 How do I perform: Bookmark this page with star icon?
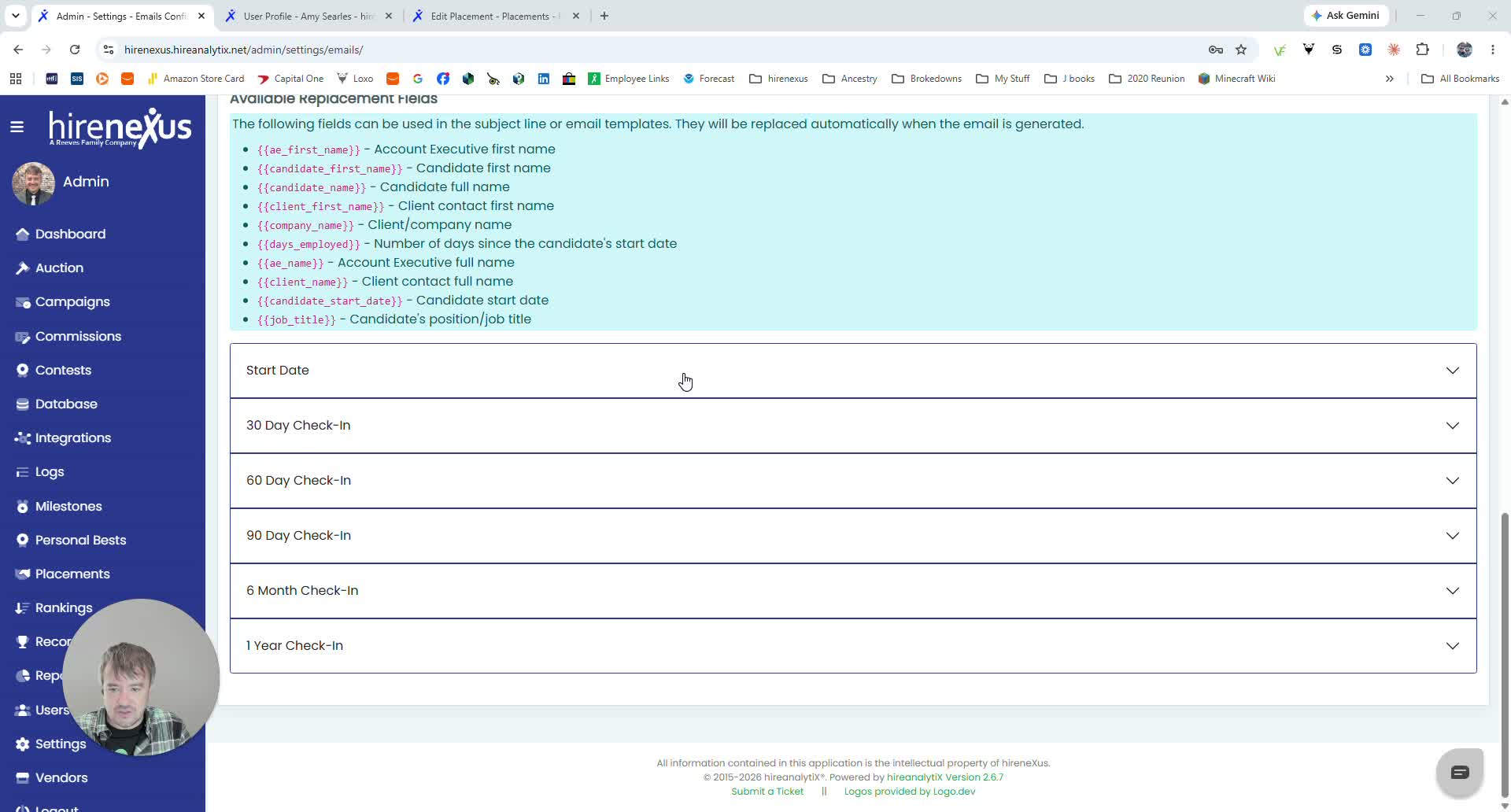[x=1241, y=50]
